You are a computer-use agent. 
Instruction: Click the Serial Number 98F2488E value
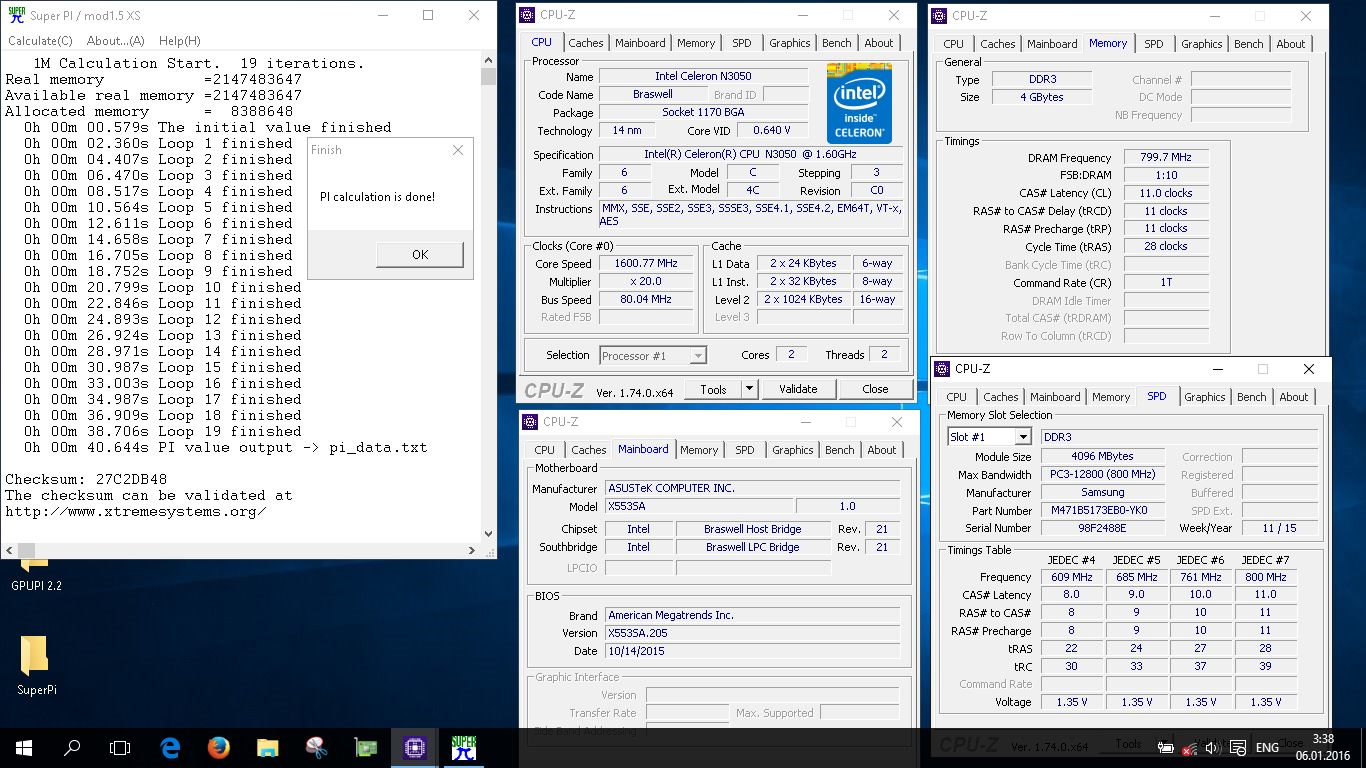[x=1102, y=528]
